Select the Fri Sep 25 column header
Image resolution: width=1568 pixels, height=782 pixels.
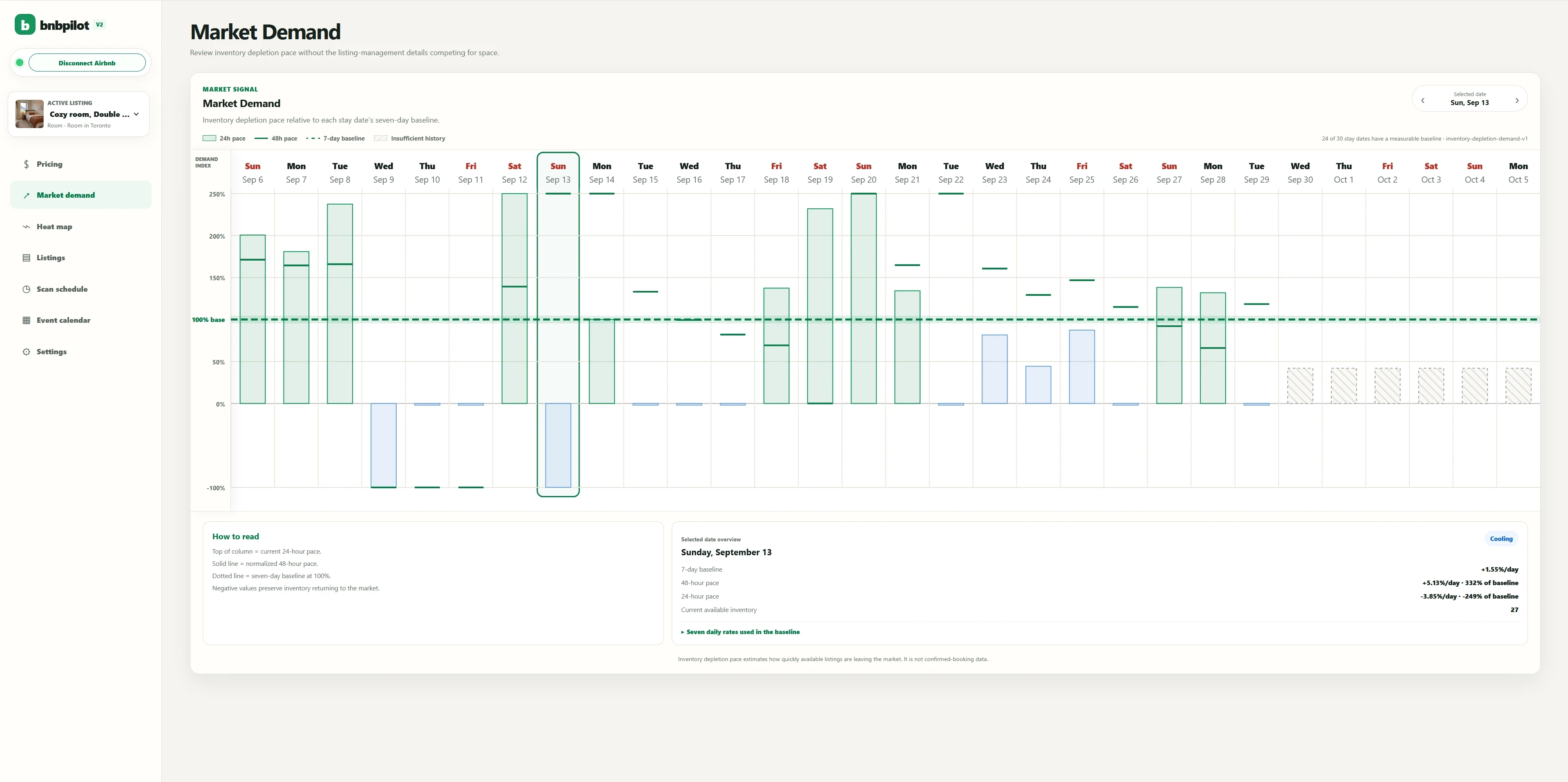coord(1082,173)
